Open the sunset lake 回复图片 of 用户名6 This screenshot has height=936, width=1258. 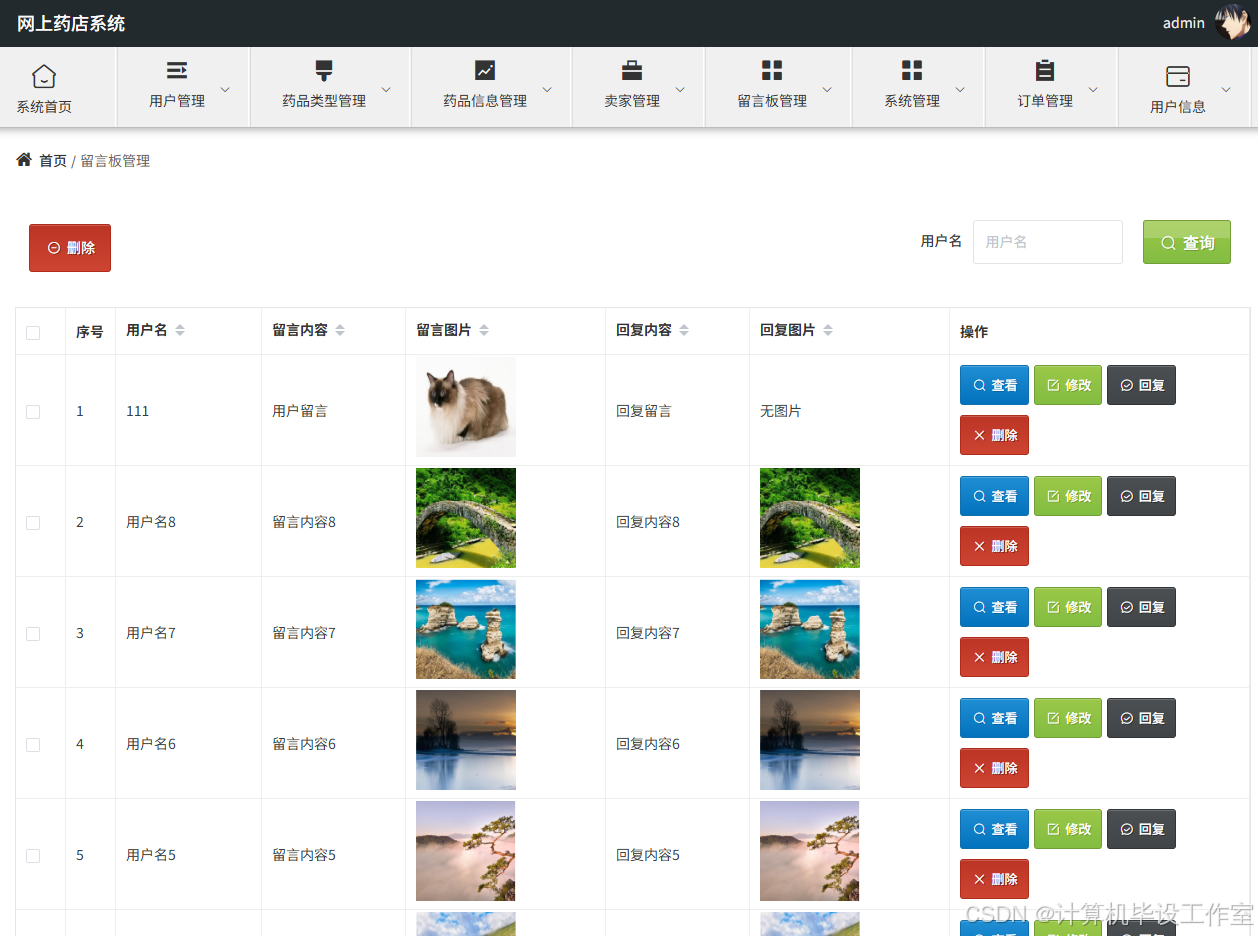pos(810,740)
